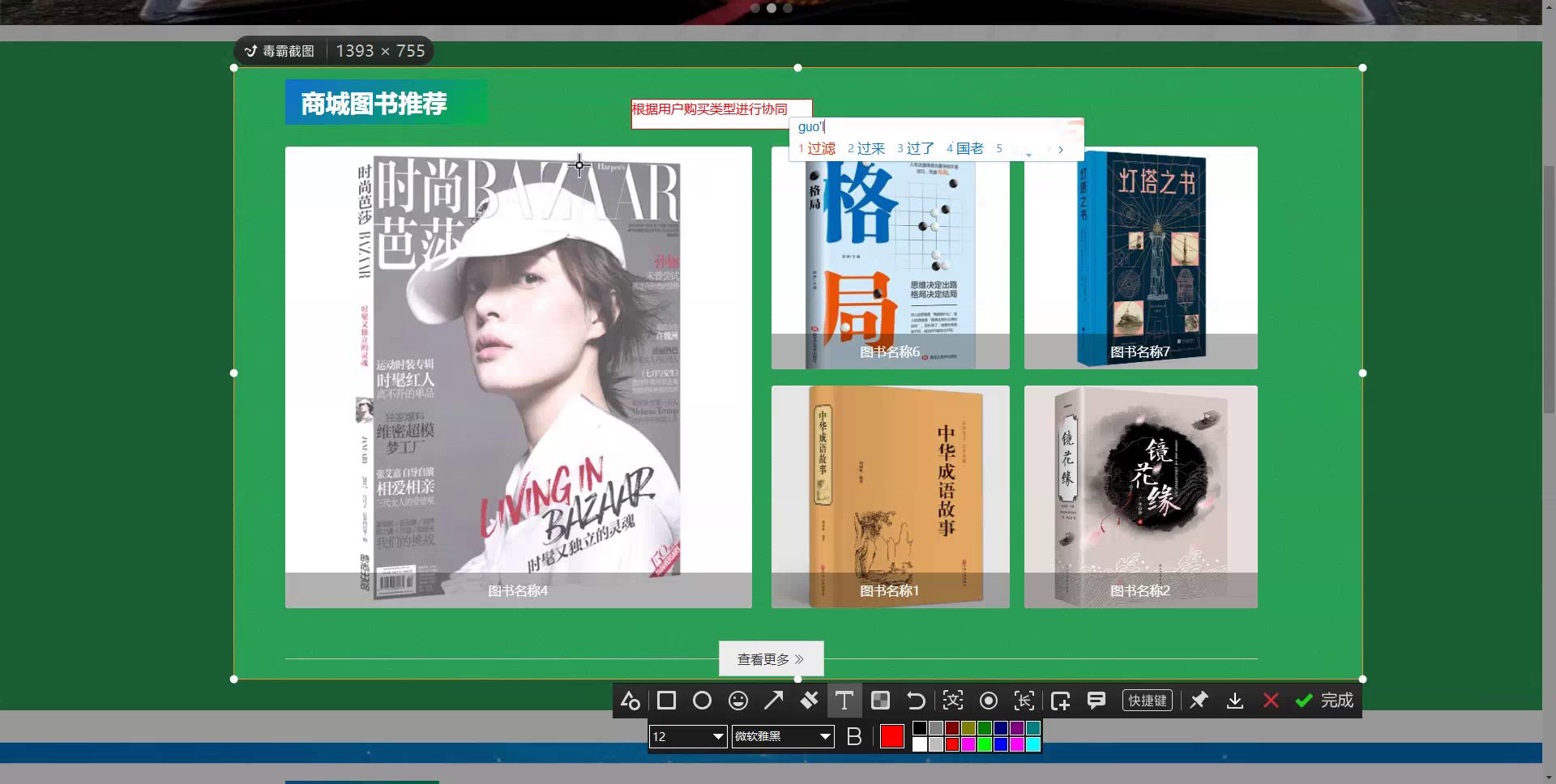Open the font size 12 dropdown
Viewport: 1556px width, 784px height.
(x=688, y=736)
